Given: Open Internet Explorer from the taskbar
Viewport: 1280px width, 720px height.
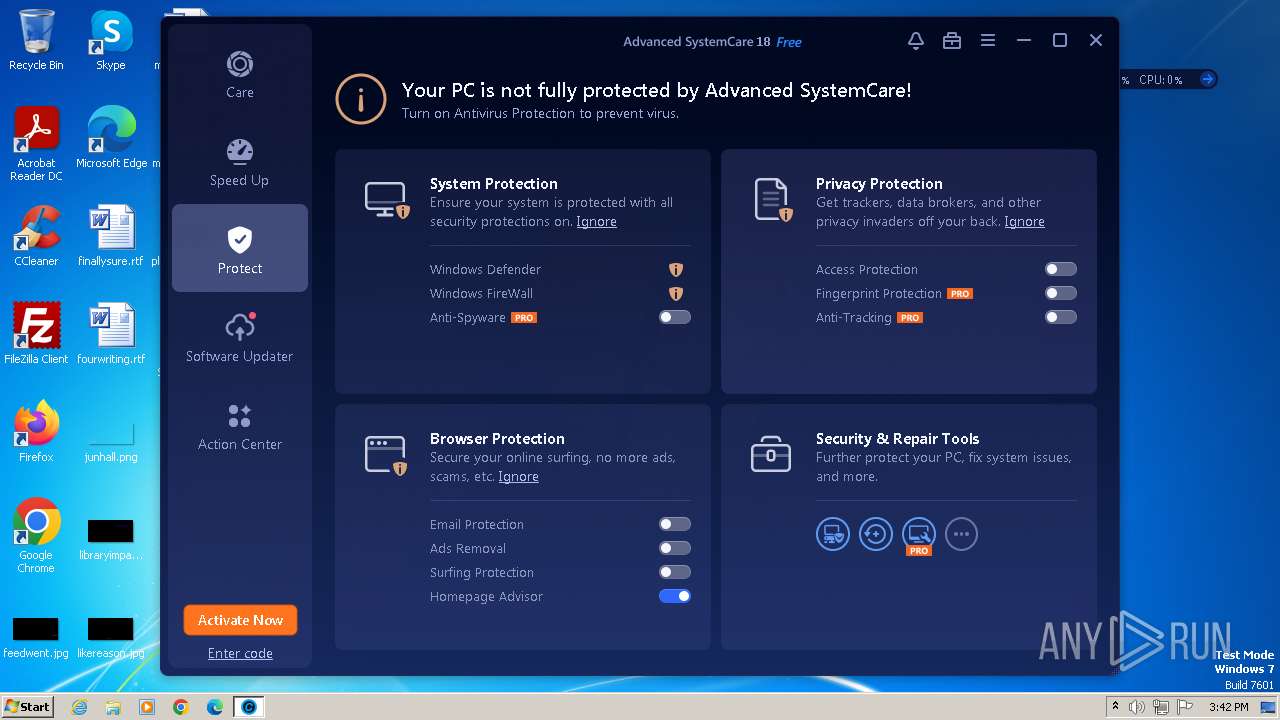Looking at the screenshot, I should 80,707.
